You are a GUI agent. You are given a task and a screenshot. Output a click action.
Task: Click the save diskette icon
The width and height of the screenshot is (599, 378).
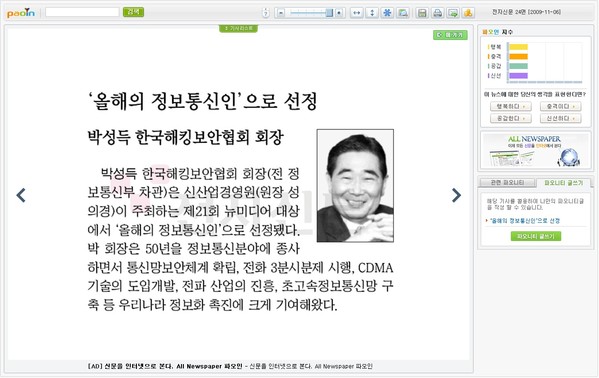pyautogui.click(x=422, y=13)
